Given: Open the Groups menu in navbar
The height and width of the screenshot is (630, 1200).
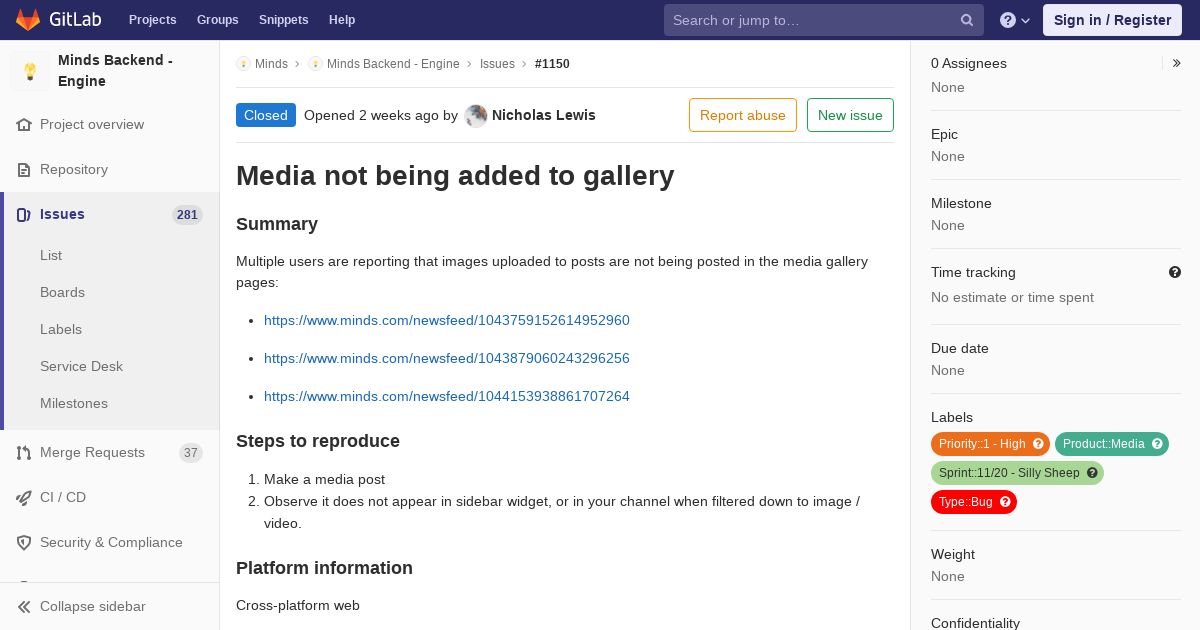Looking at the screenshot, I should [x=218, y=20].
